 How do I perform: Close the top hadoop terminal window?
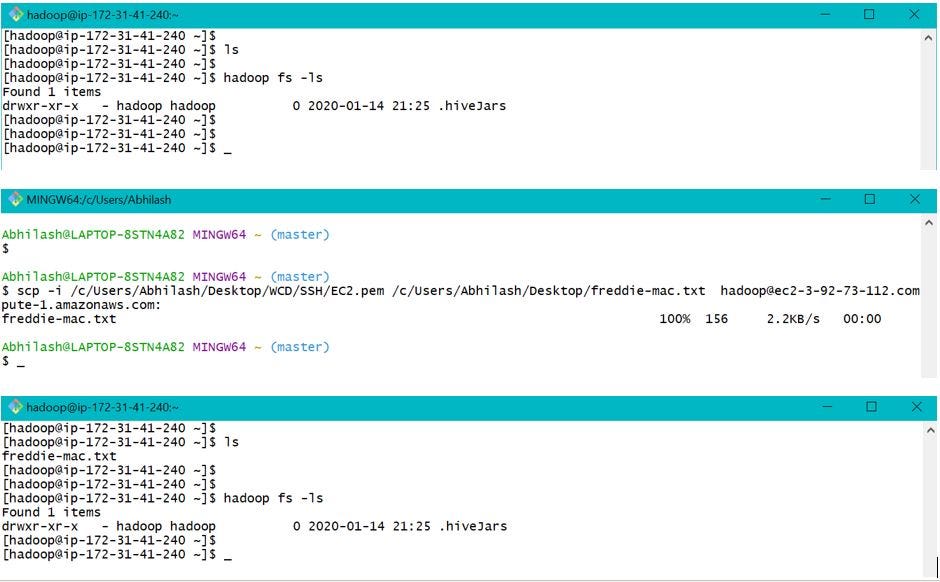(914, 14)
